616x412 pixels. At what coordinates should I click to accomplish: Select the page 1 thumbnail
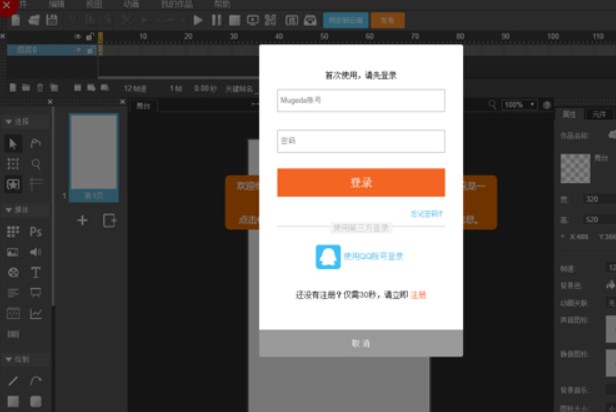coord(93,152)
